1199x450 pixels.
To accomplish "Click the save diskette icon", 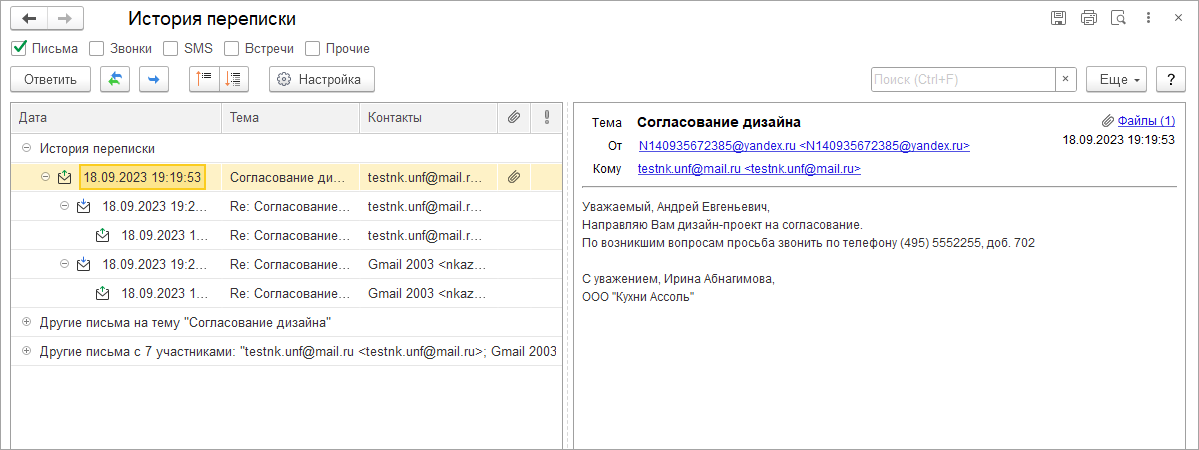I will click(x=1058, y=18).
